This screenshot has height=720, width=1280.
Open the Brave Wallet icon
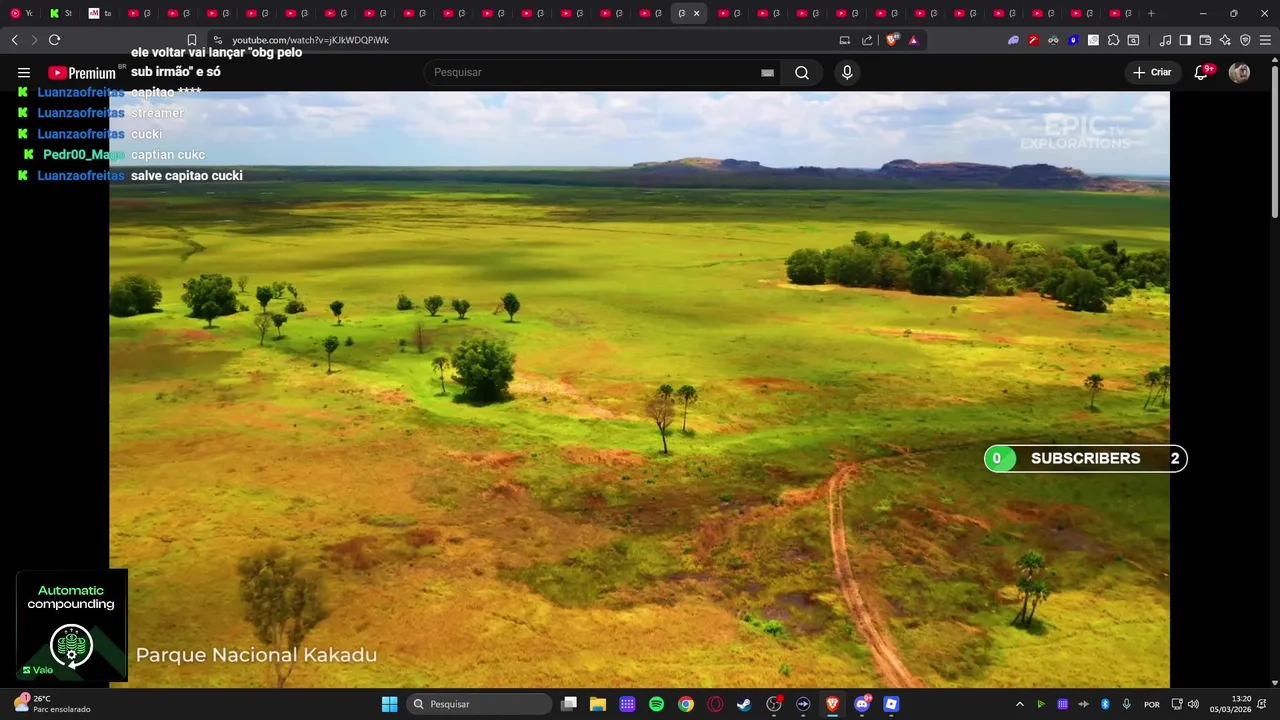[x=1205, y=40]
